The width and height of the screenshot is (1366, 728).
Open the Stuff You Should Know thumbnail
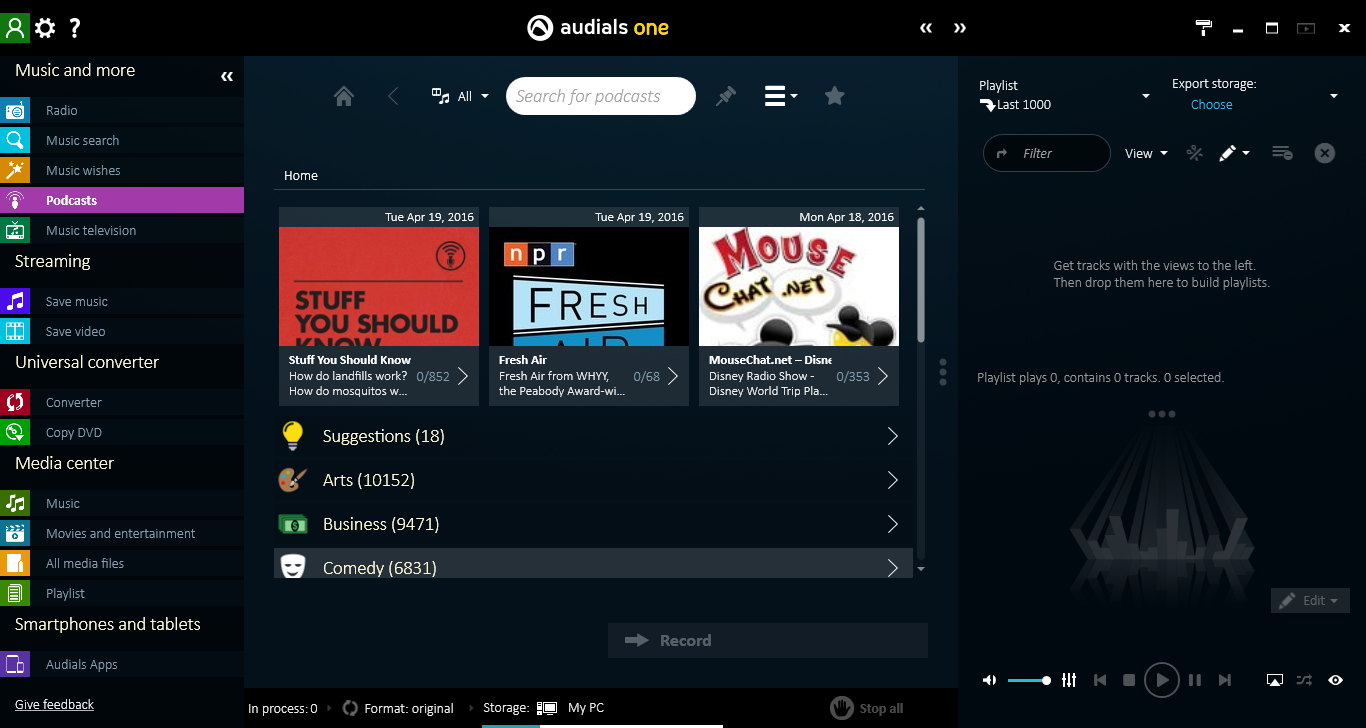[x=379, y=287]
